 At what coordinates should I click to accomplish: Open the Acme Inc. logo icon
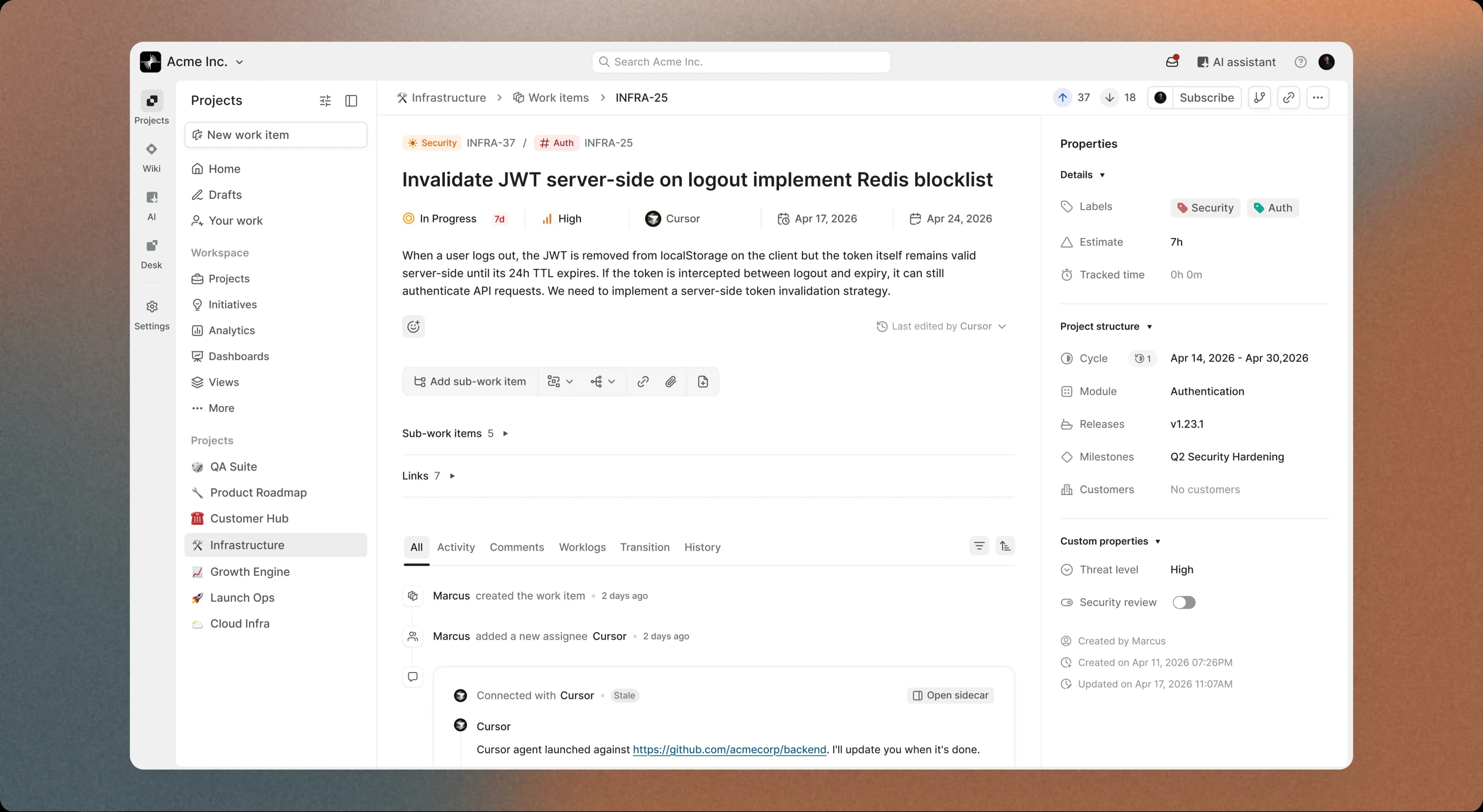[x=150, y=62]
